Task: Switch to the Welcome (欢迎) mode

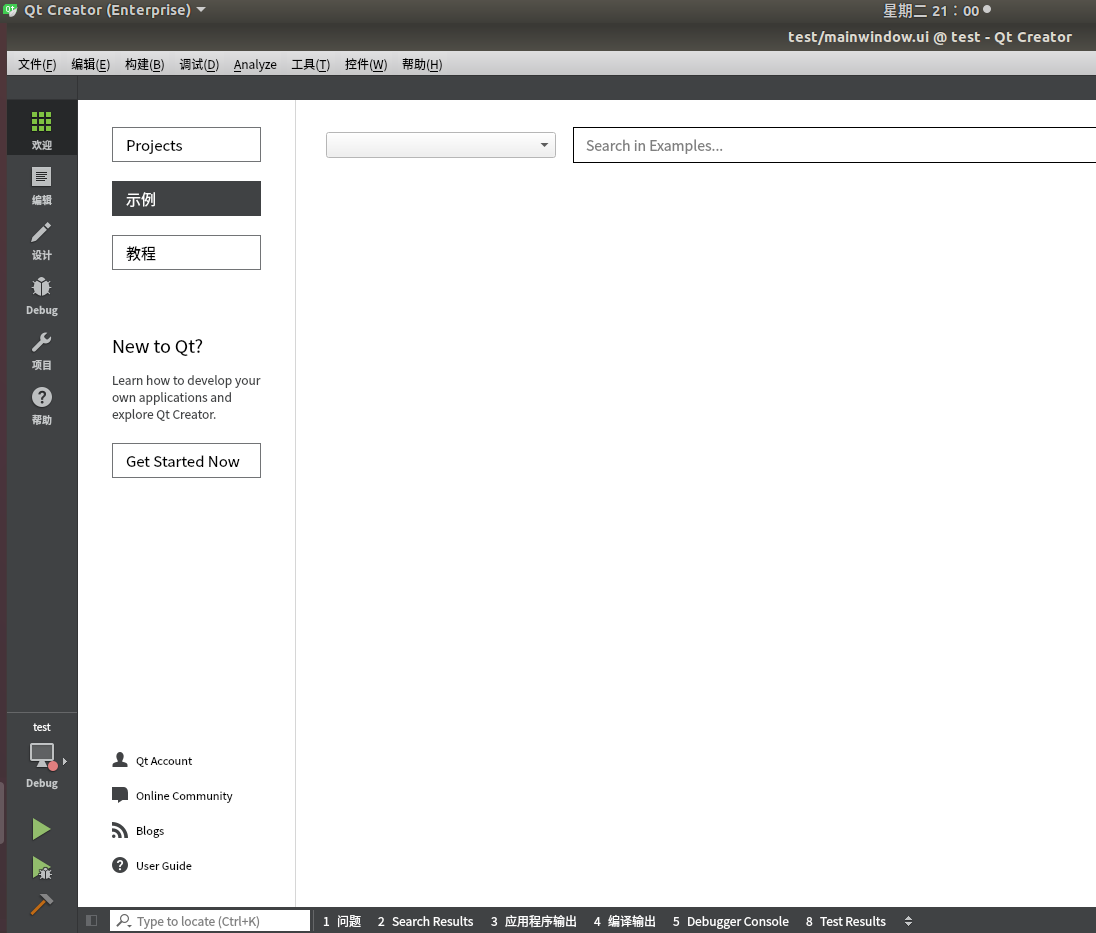Action: (x=41, y=129)
